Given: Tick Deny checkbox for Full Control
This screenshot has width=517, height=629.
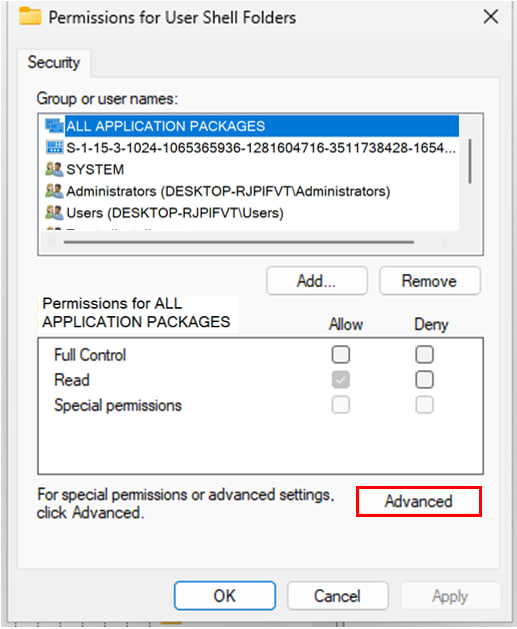Looking at the screenshot, I should [424, 355].
